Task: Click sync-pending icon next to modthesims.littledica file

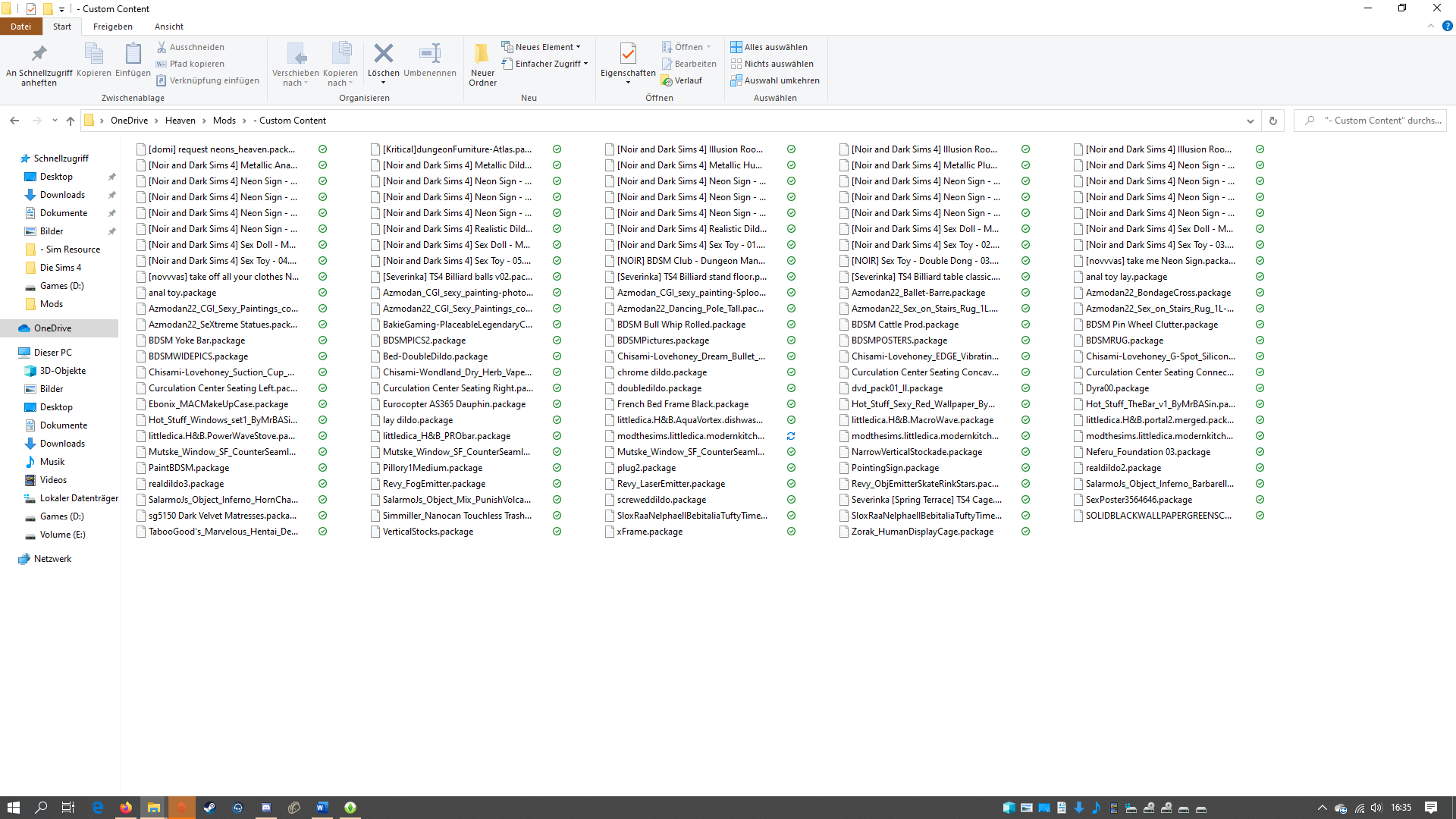Action: [x=791, y=436]
